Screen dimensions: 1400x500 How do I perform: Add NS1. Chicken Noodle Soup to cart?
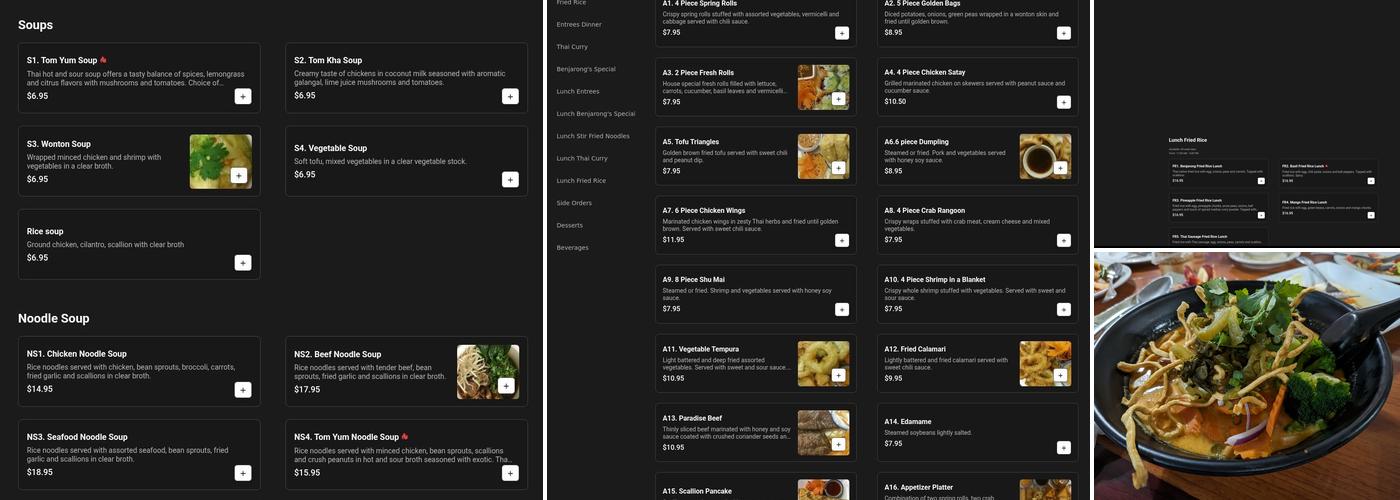pos(243,390)
